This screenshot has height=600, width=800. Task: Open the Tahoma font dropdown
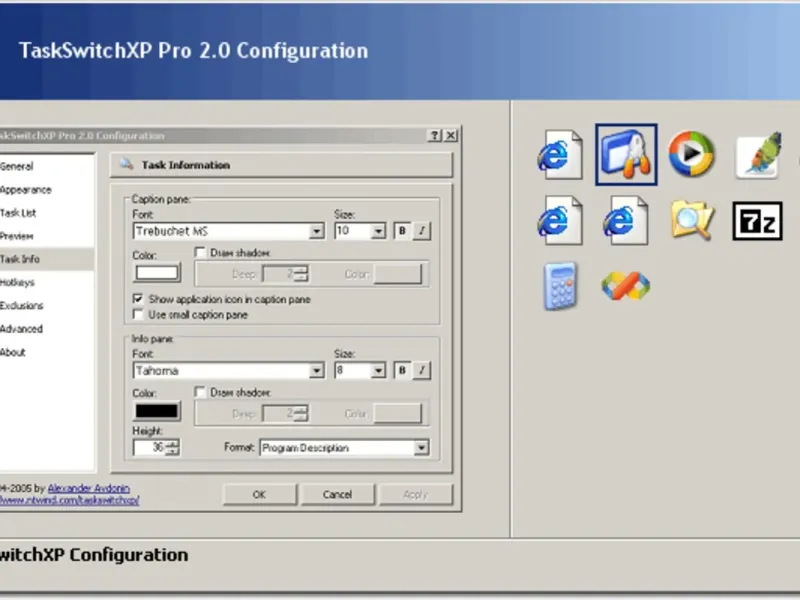316,370
